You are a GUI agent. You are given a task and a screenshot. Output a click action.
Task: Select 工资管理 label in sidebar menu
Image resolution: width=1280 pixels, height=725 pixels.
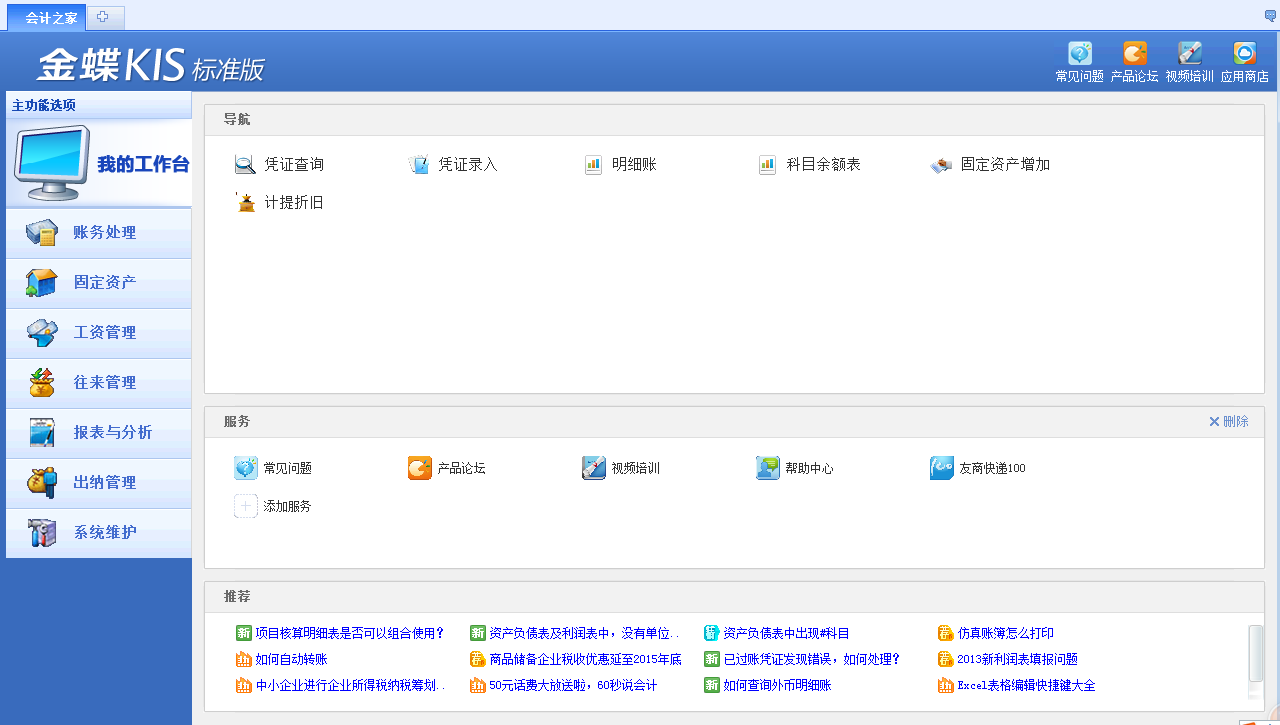click(x=105, y=333)
